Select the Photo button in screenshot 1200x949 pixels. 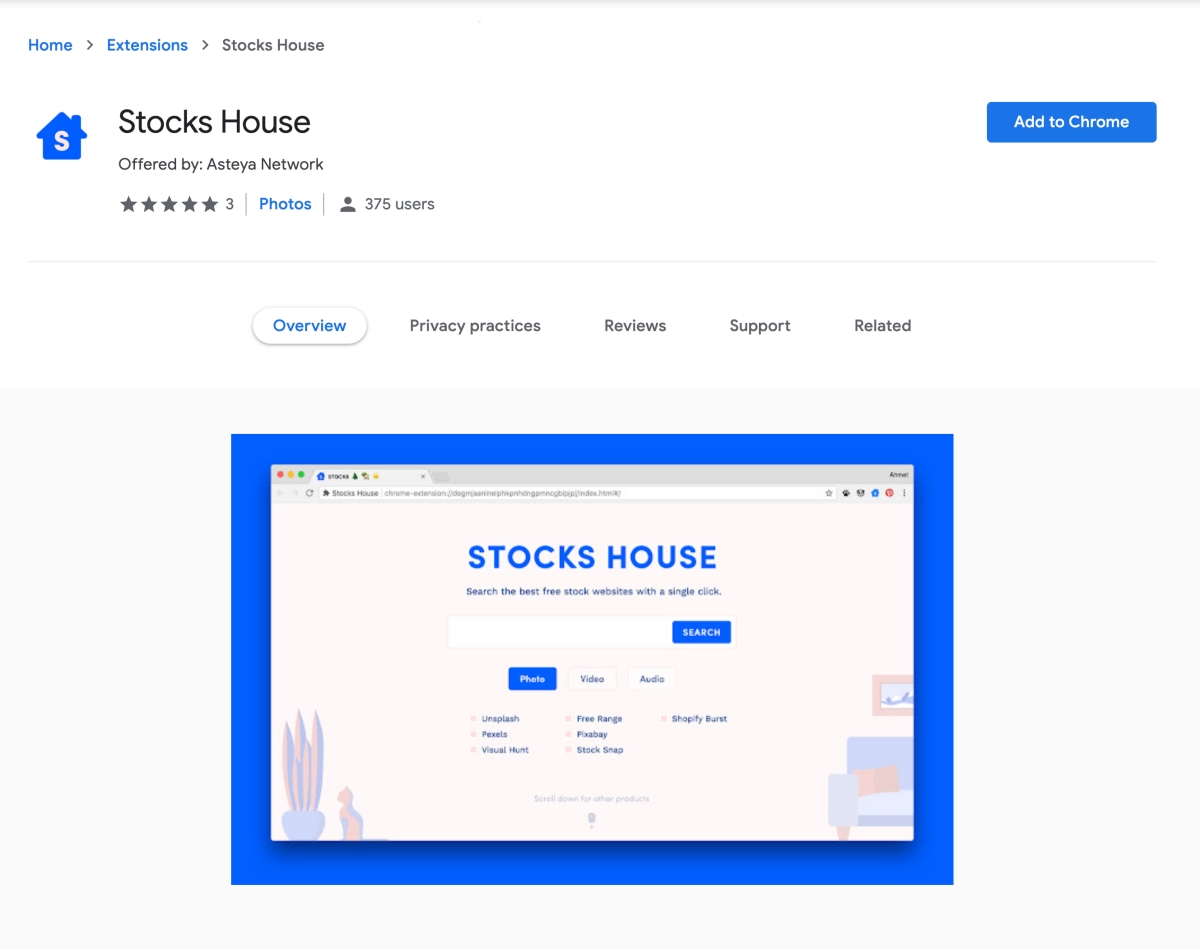click(532, 679)
